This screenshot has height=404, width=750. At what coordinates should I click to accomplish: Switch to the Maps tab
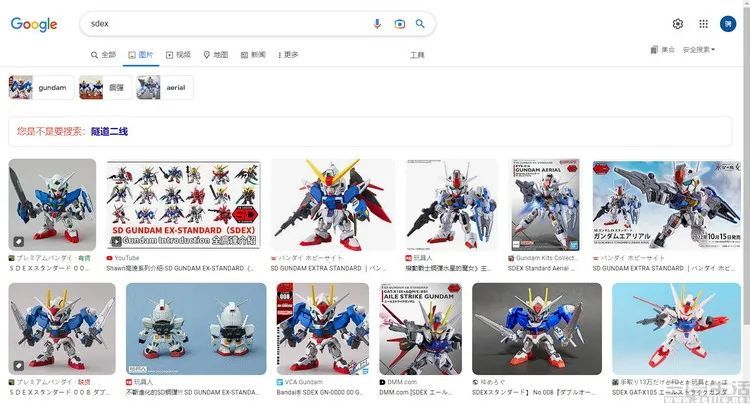click(216, 55)
